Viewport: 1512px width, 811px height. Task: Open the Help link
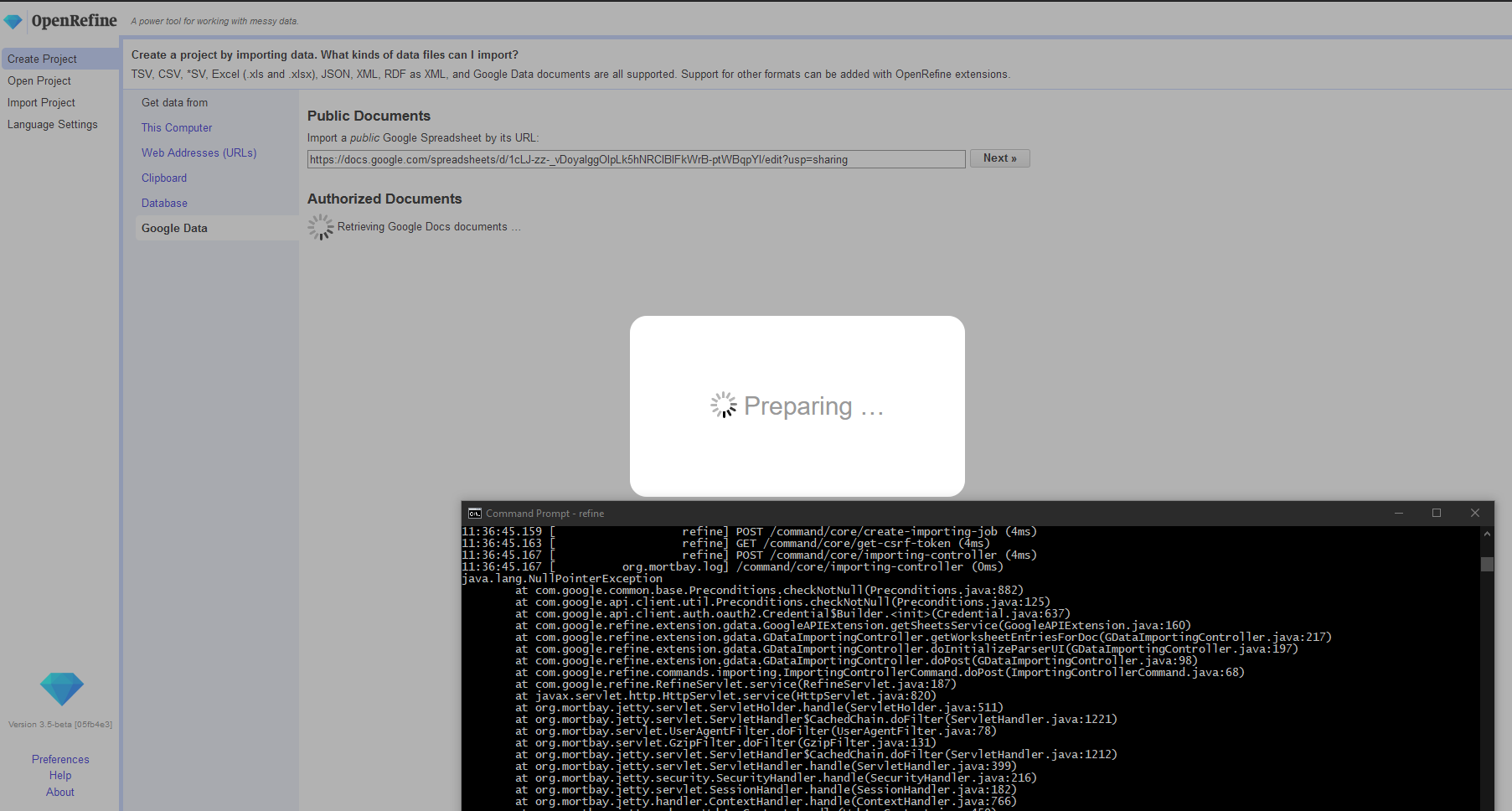(60, 775)
